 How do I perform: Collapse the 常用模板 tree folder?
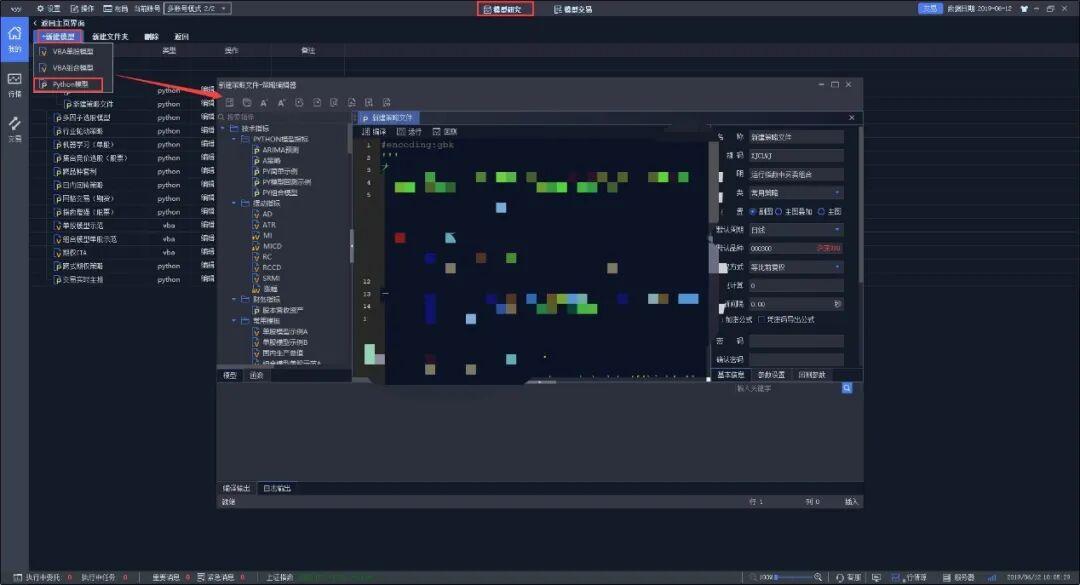pos(234,321)
